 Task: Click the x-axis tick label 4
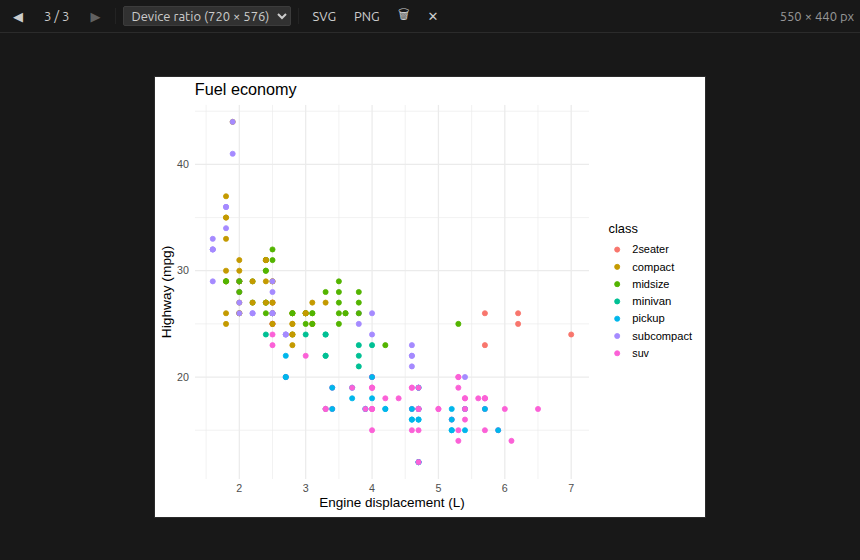click(372, 488)
